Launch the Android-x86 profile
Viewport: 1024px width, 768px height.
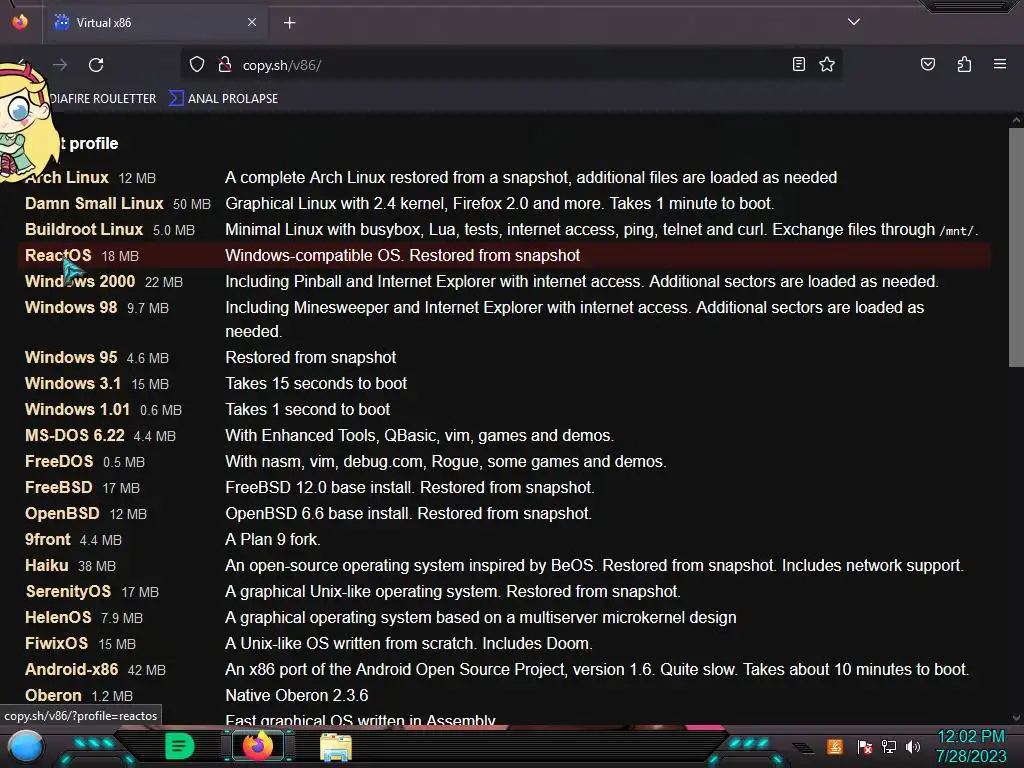tap(72, 669)
